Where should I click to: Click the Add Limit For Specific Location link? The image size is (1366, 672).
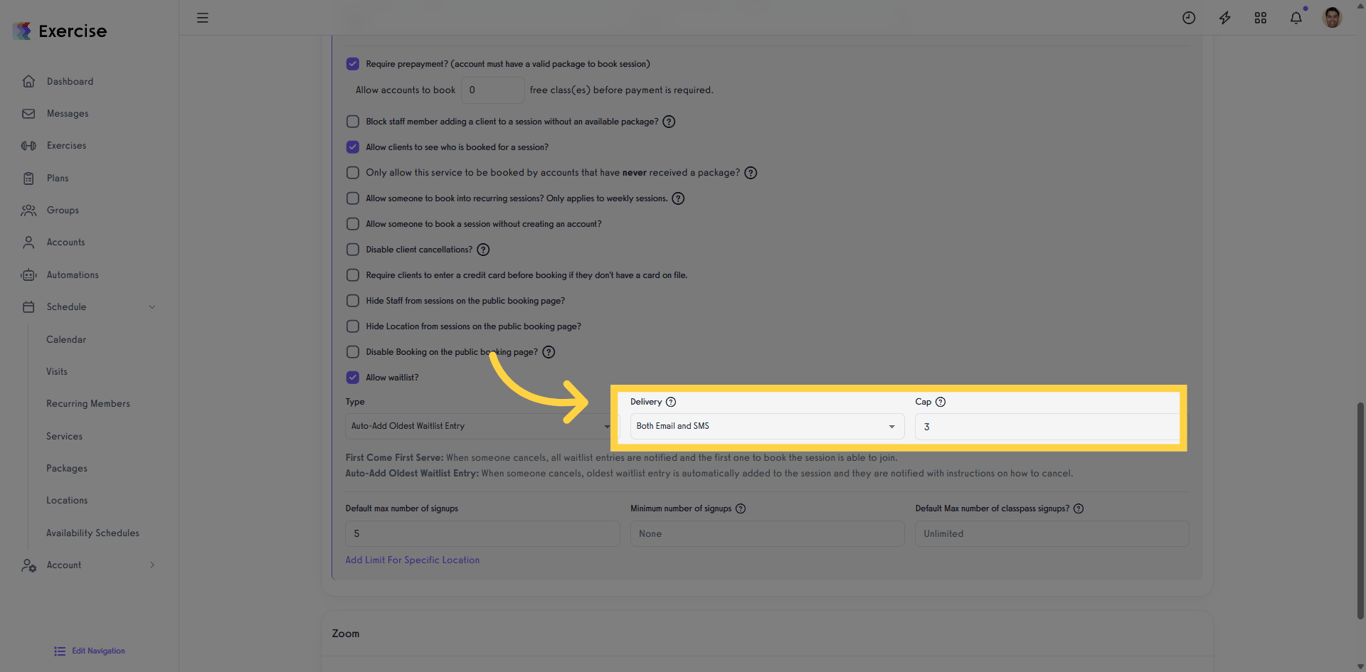pos(412,560)
